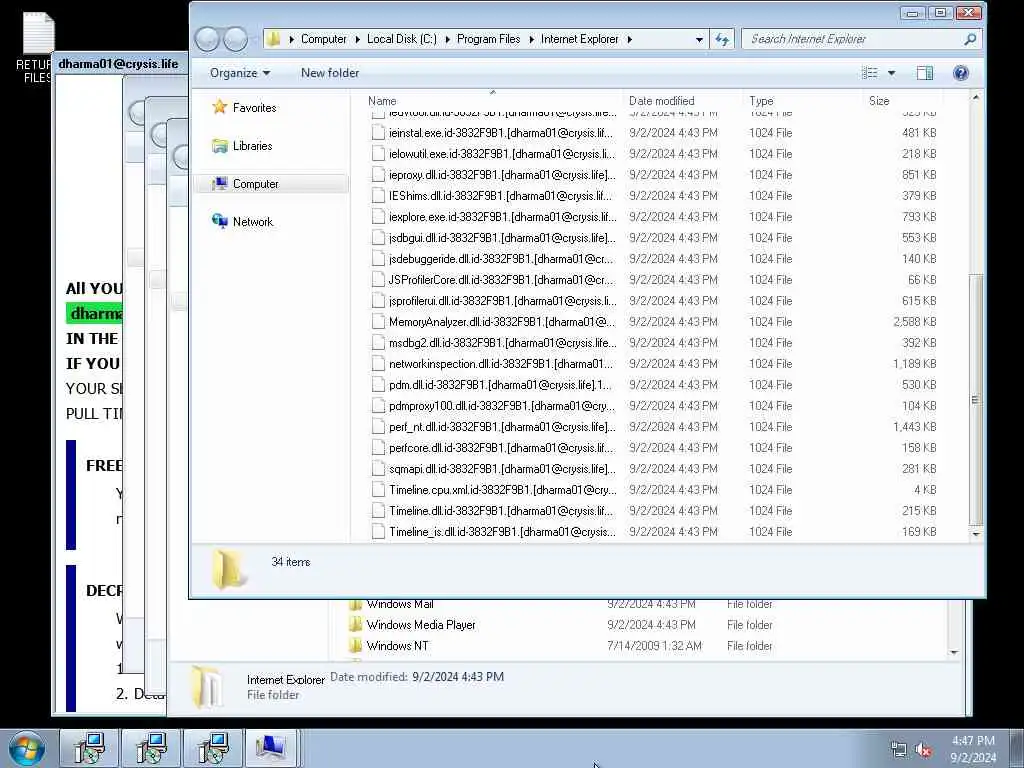Expand the arrow after Program Files breadcrumb
Screen dimensions: 1024x768
click(531, 39)
